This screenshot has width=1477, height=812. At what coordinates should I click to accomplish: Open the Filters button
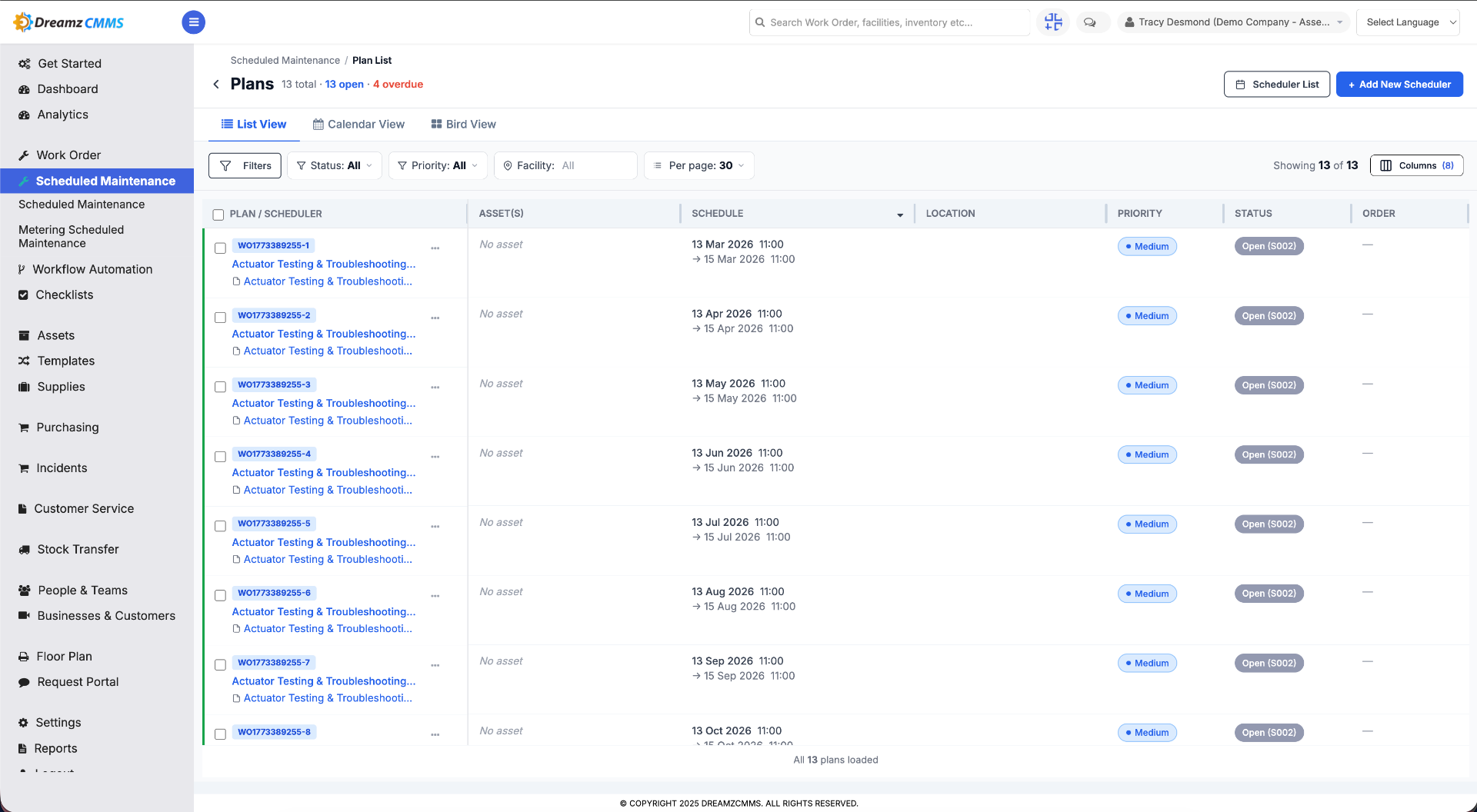[x=245, y=165]
